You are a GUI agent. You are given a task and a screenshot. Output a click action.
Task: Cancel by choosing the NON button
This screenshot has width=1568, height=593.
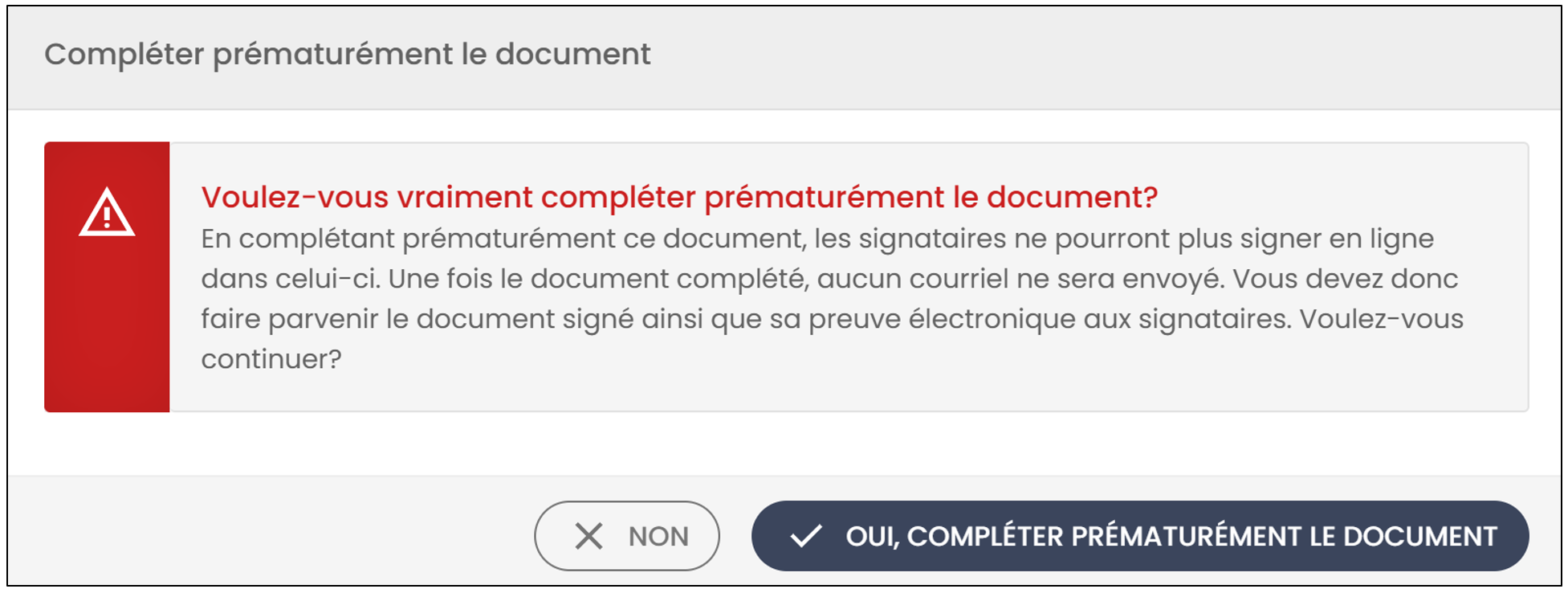627,536
